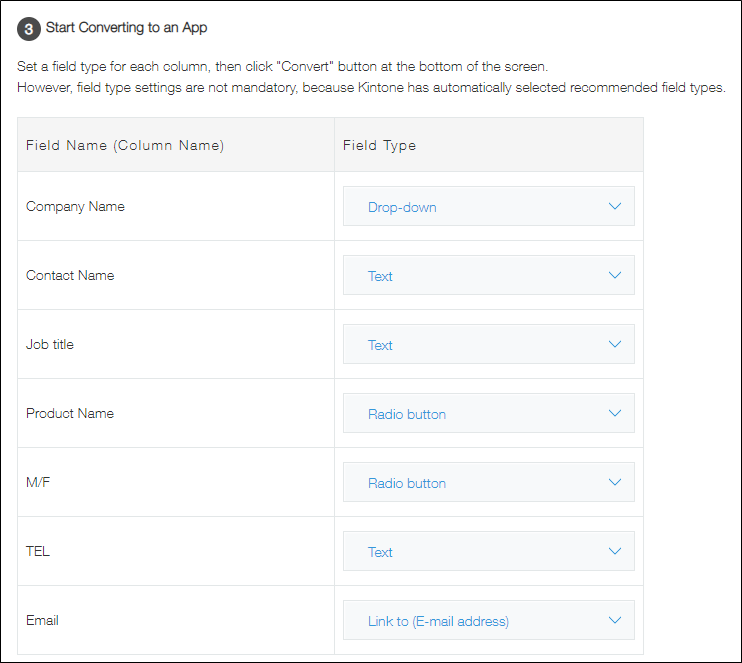
Task: Expand the Job title field type selector
Action: (488, 345)
